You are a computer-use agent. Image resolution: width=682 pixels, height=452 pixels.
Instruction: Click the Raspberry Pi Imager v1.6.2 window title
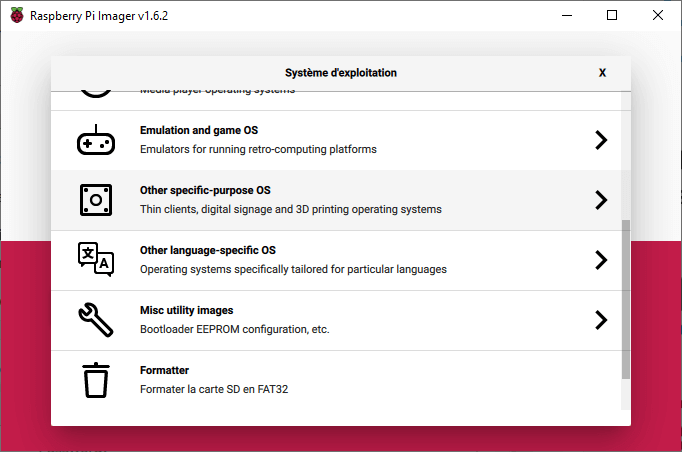coord(99,16)
